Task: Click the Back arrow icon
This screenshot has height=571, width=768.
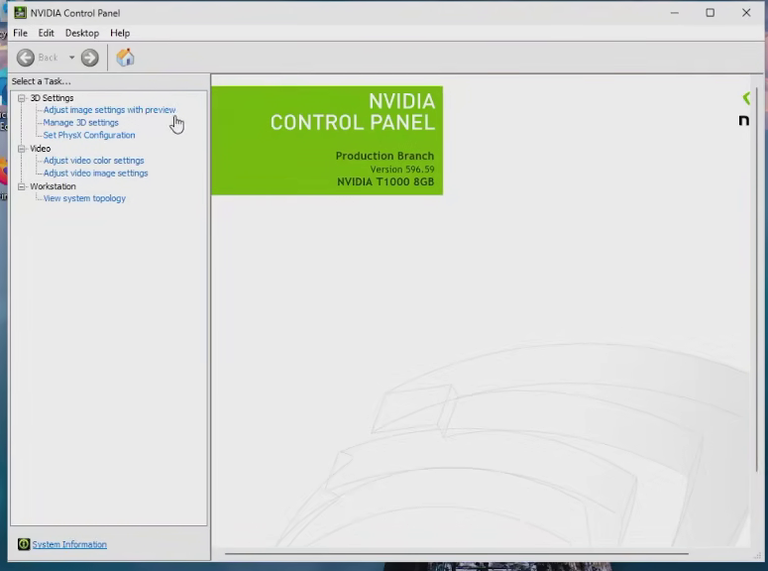Action: pos(25,58)
